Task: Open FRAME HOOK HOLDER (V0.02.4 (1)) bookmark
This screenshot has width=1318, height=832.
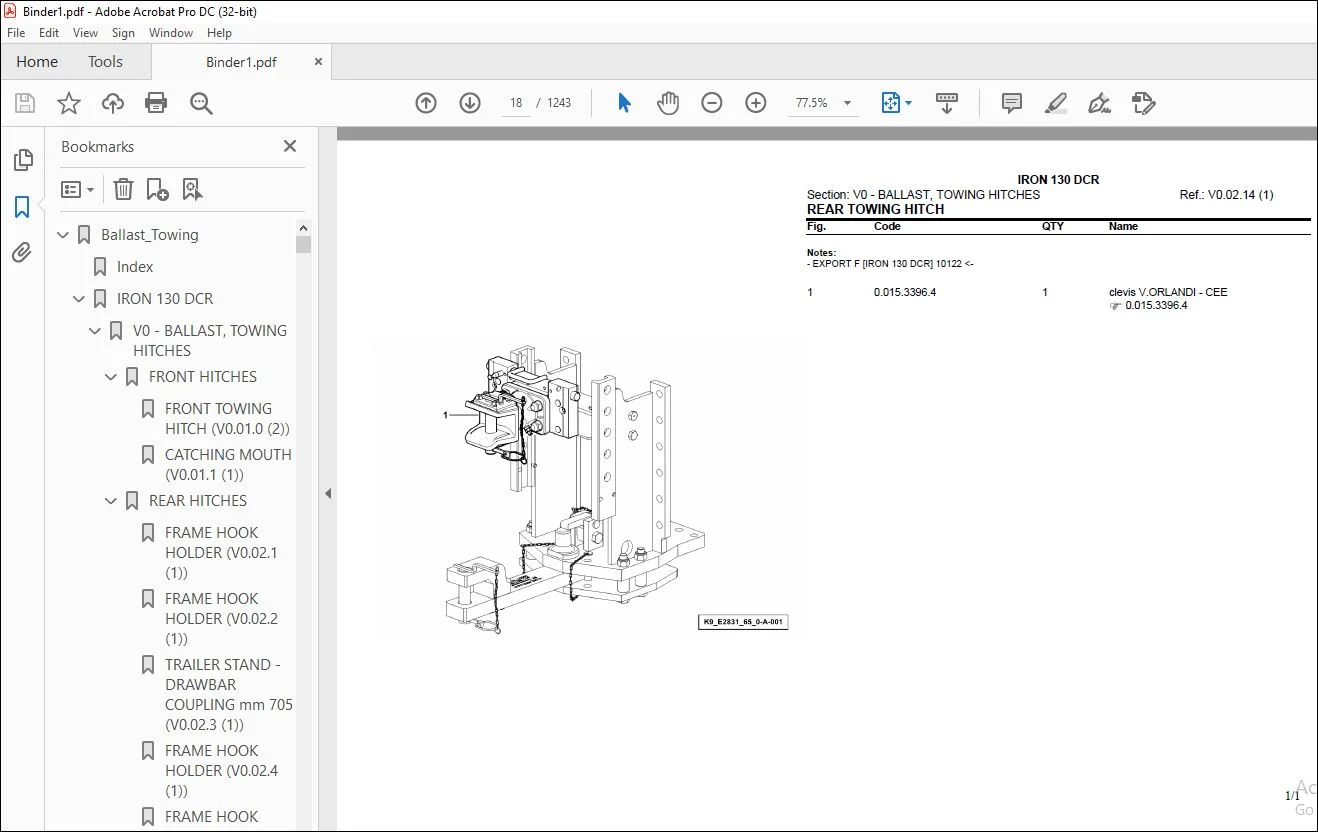Action: tap(221, 771)
